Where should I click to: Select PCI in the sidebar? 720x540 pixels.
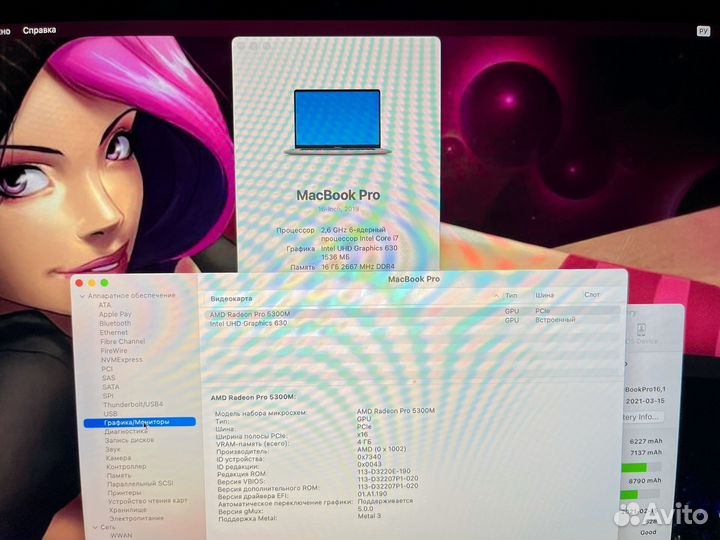point(107,369)
